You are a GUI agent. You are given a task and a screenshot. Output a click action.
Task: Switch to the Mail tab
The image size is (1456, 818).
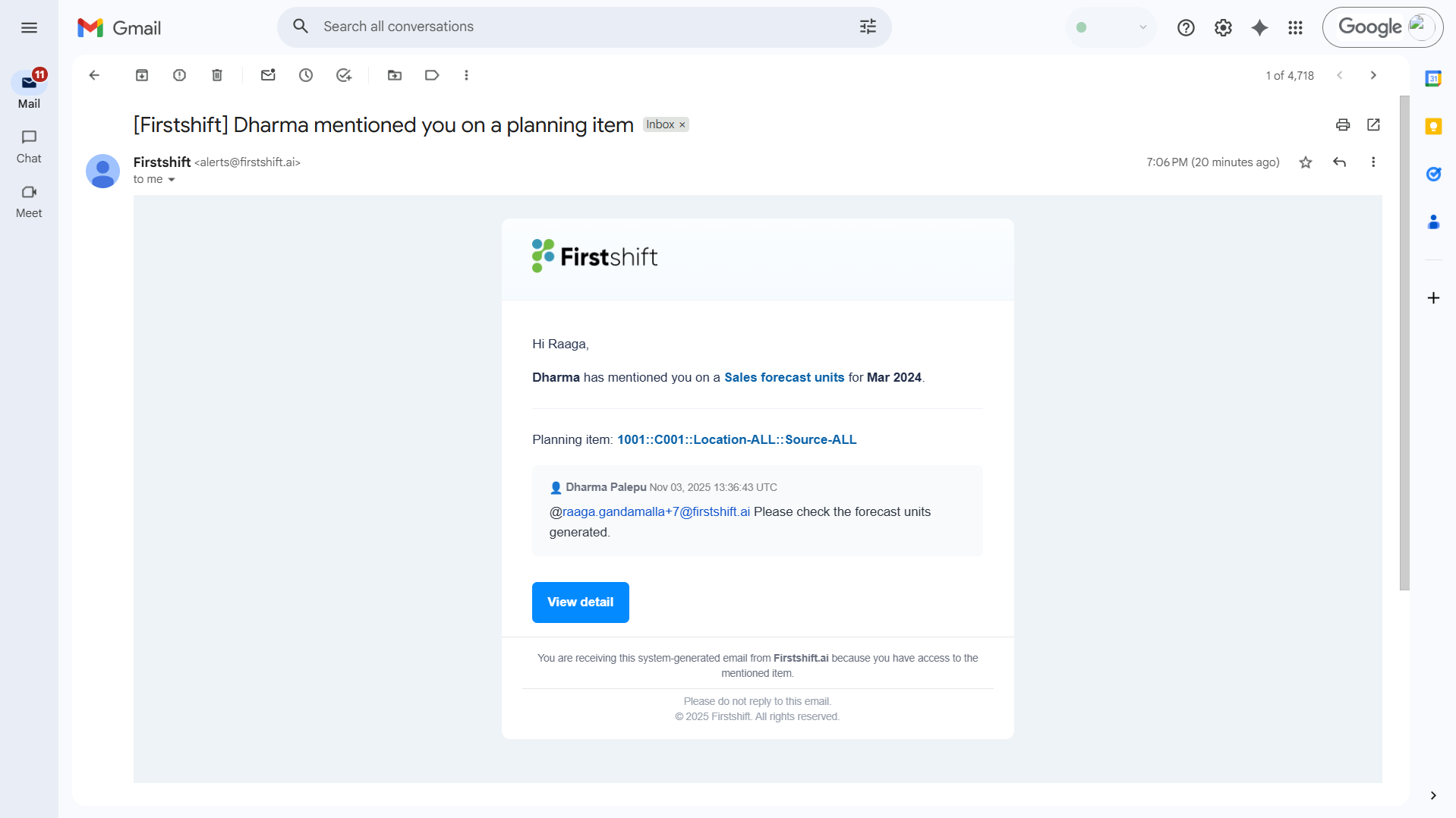[29, 90]
